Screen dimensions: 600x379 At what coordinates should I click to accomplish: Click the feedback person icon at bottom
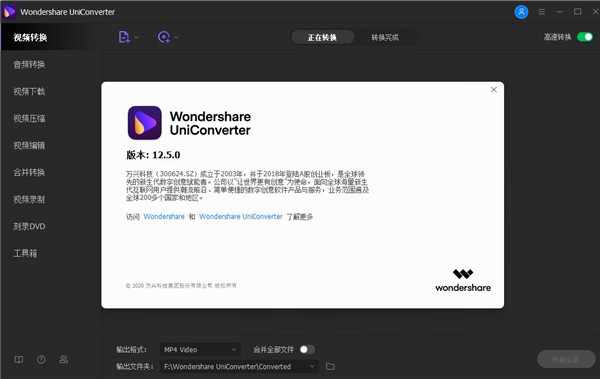64,359
